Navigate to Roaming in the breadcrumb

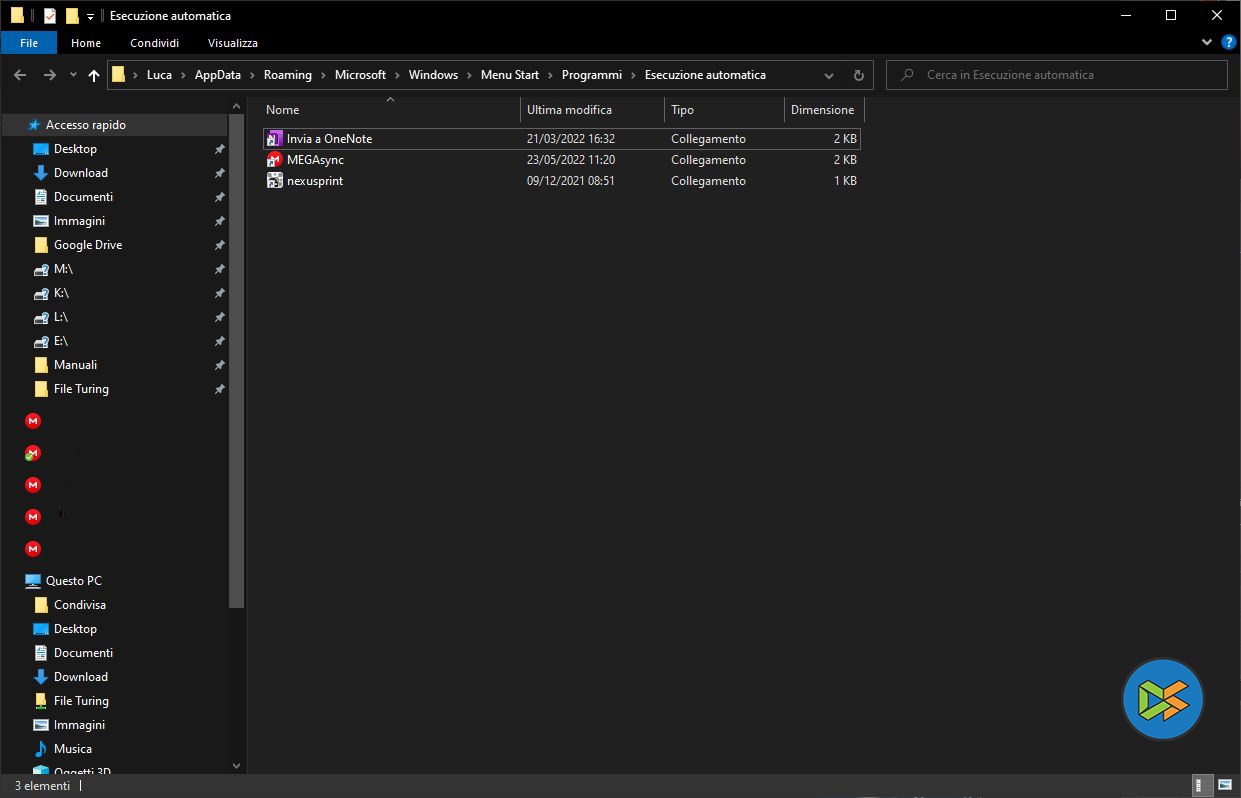(287, 75)
